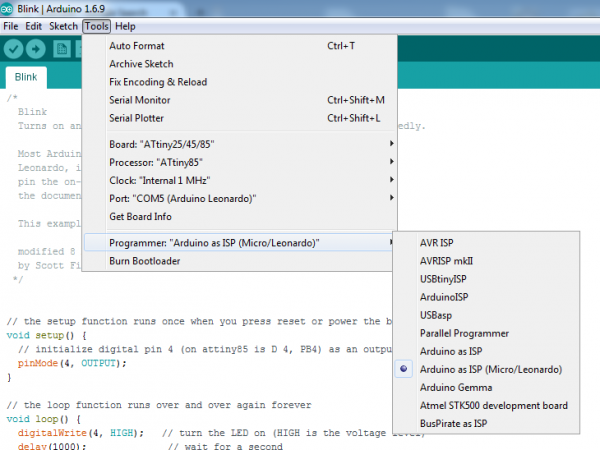The width and height of the screenshot is (600, 450).
Task: Click the Upload arrow toolbar icon
Action: point(37,49)
